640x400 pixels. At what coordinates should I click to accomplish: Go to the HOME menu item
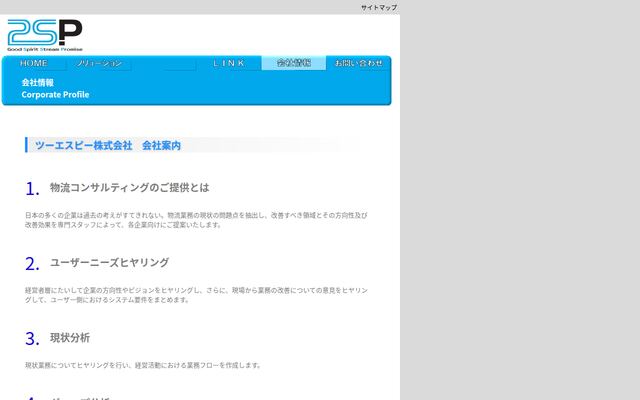(x=34, y=63)
